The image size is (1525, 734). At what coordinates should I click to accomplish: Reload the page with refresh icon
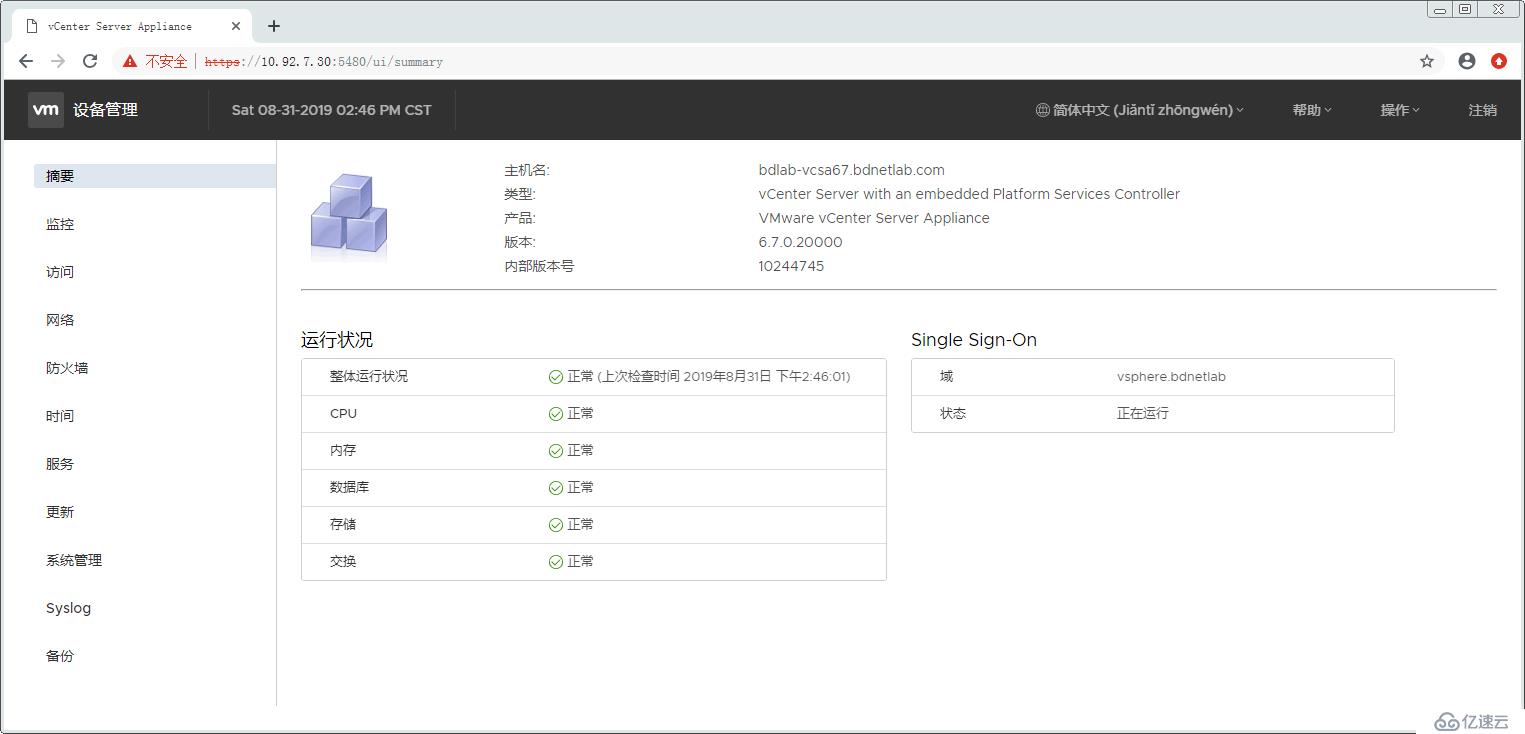tap(90, 61)
